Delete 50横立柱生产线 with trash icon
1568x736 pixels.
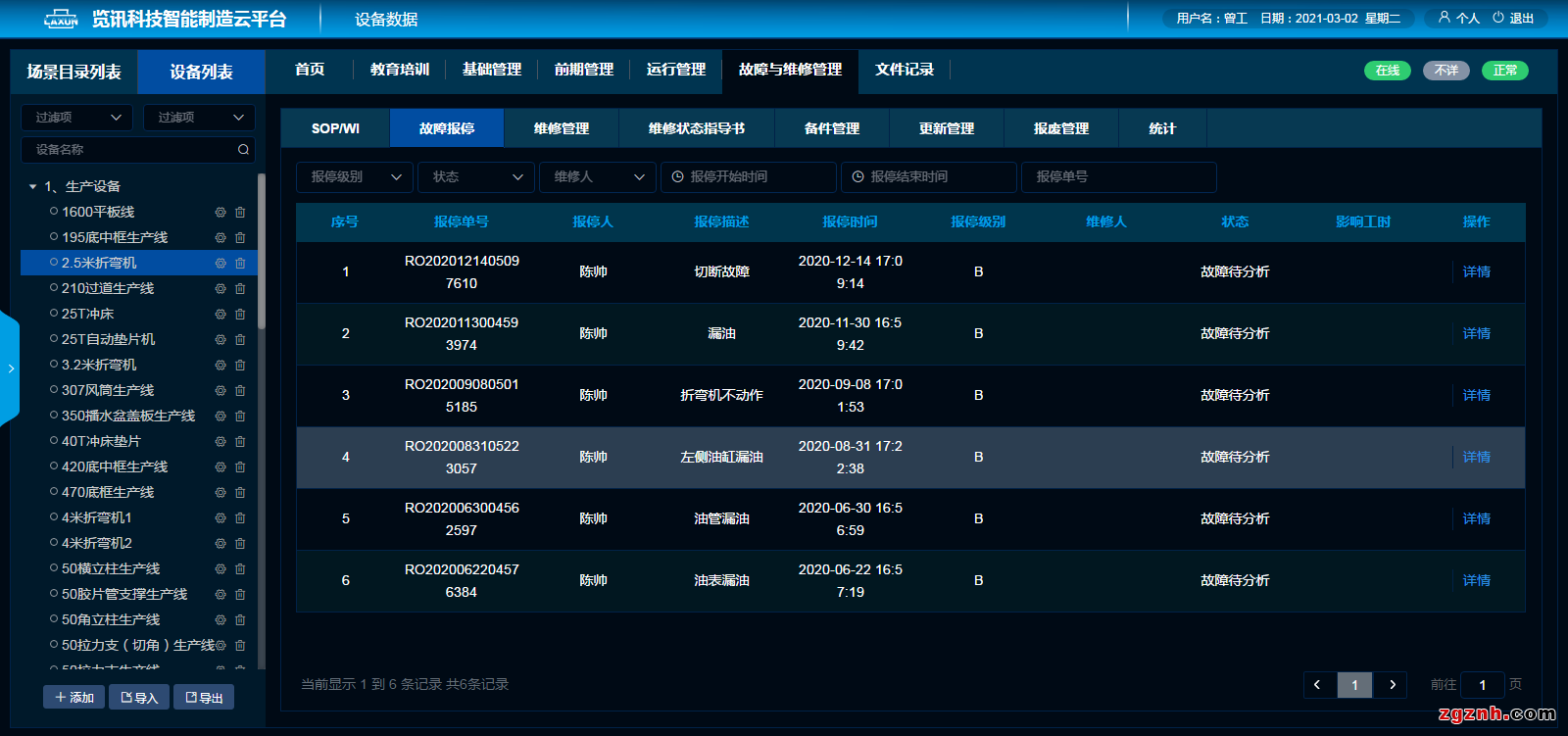tap(240, 568)
